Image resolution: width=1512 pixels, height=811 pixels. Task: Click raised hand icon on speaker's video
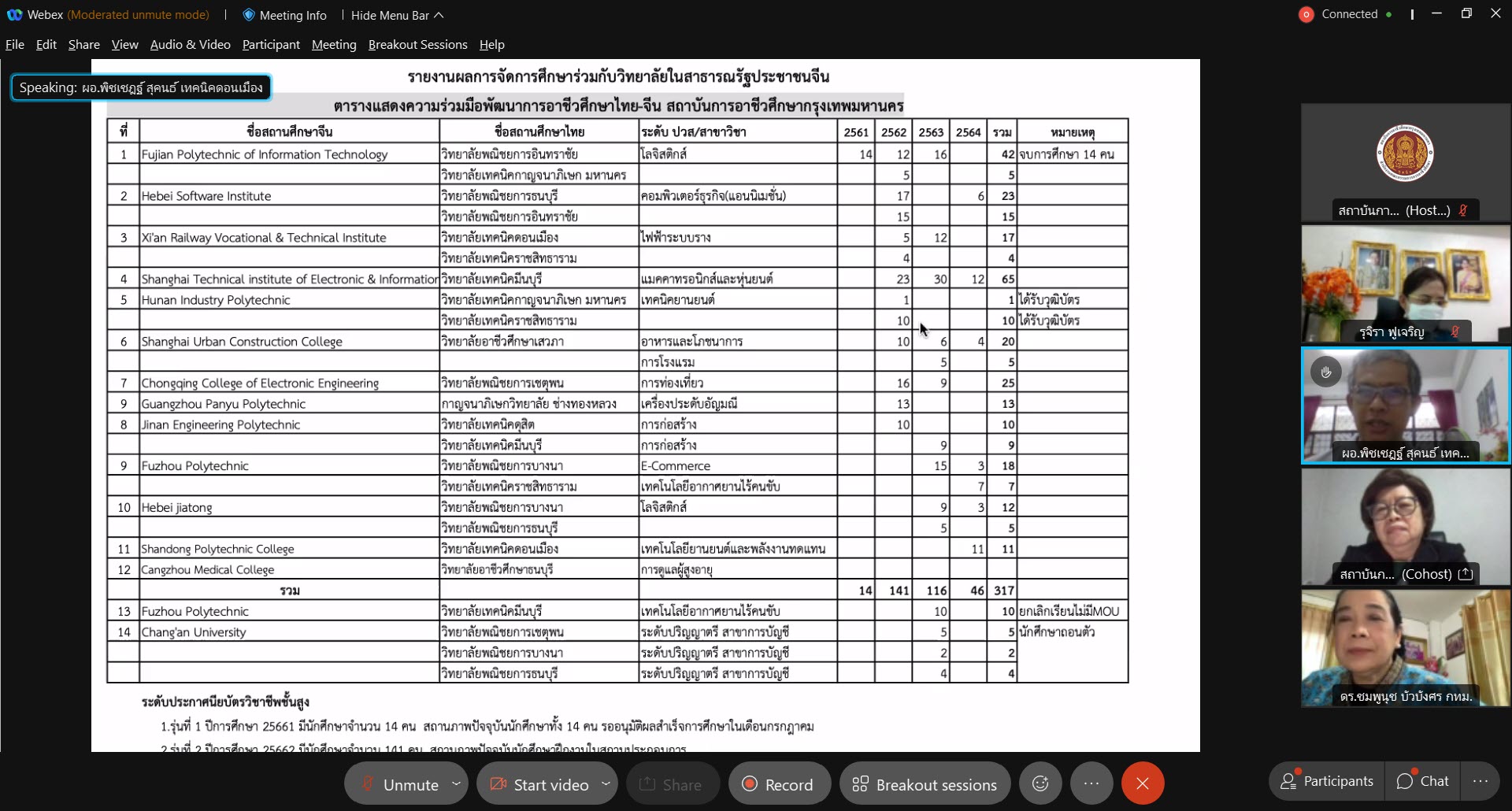1326,372
